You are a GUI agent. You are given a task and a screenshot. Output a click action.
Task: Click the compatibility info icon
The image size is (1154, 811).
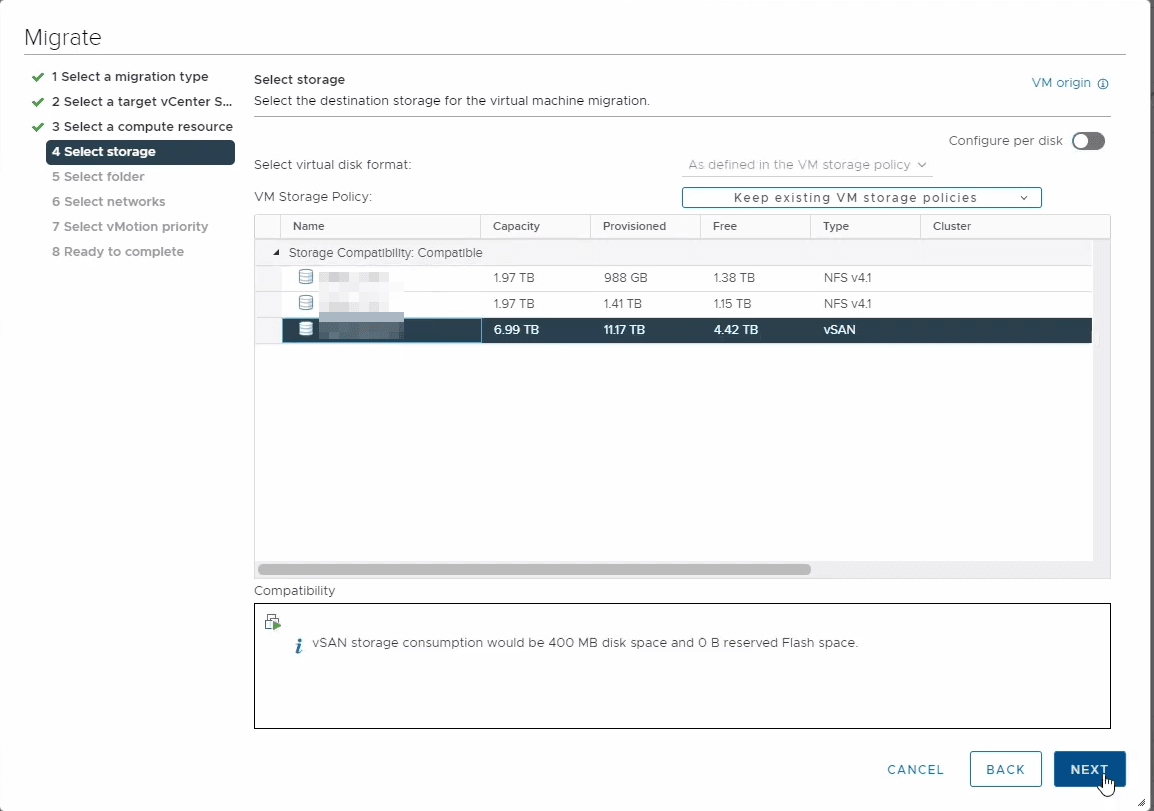point(298,646)
